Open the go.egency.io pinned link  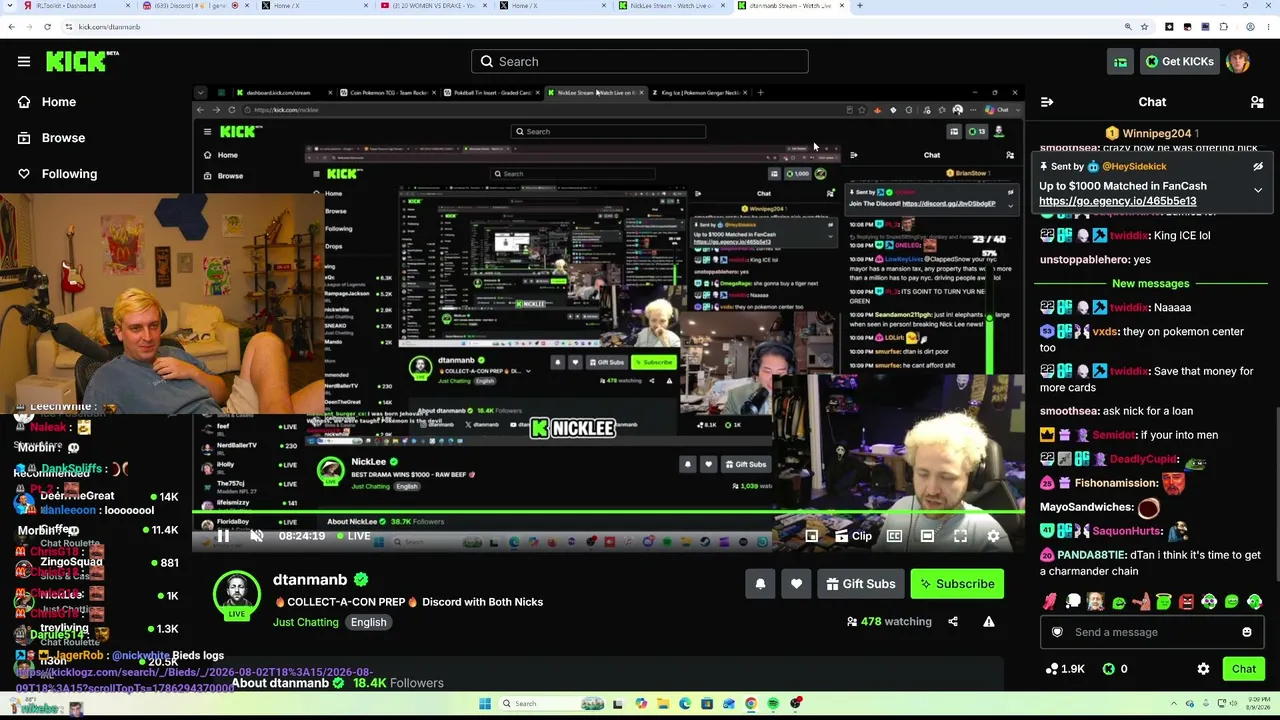tap(1117, 201)
